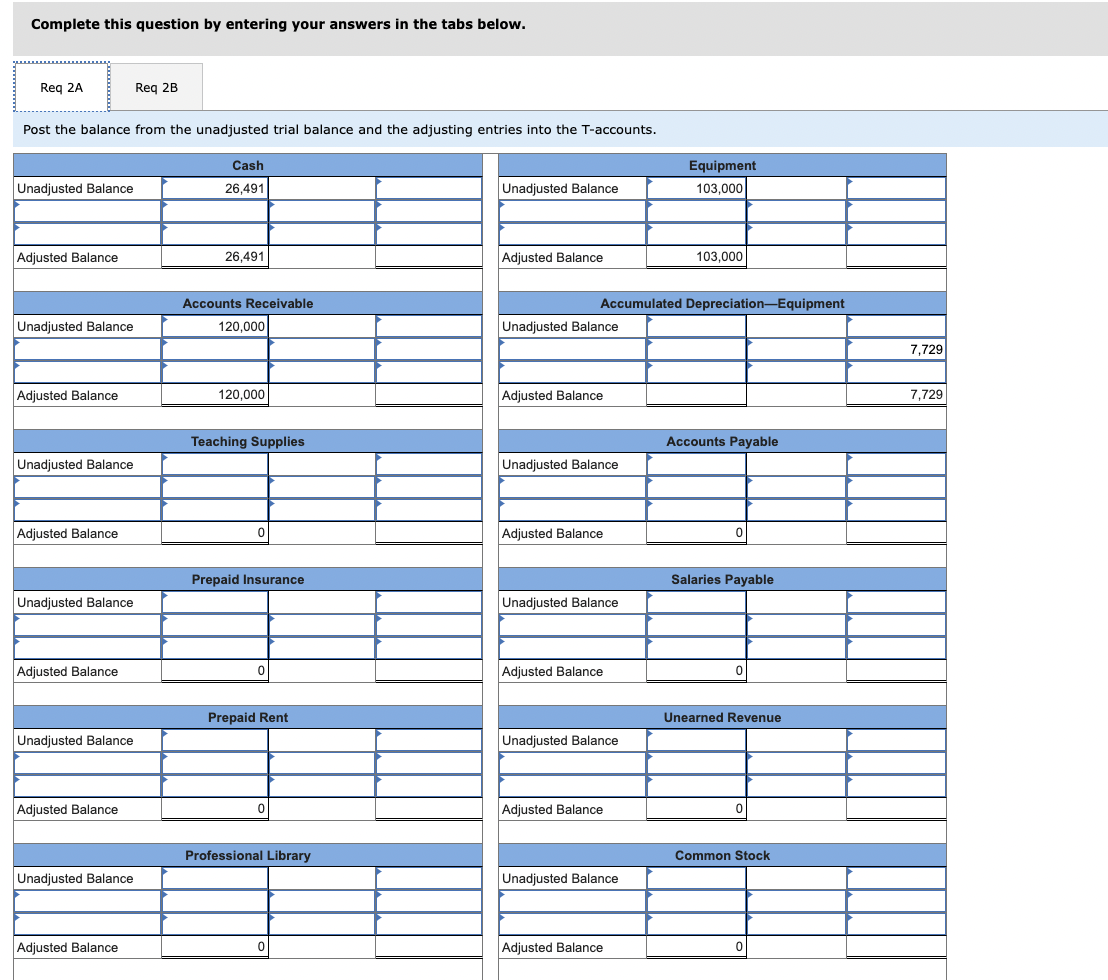1108x980 pixels.
Task: Click Prepaid Rent unadjusted balance debit field
Action: pyautogui.click(x=215, y=740)
